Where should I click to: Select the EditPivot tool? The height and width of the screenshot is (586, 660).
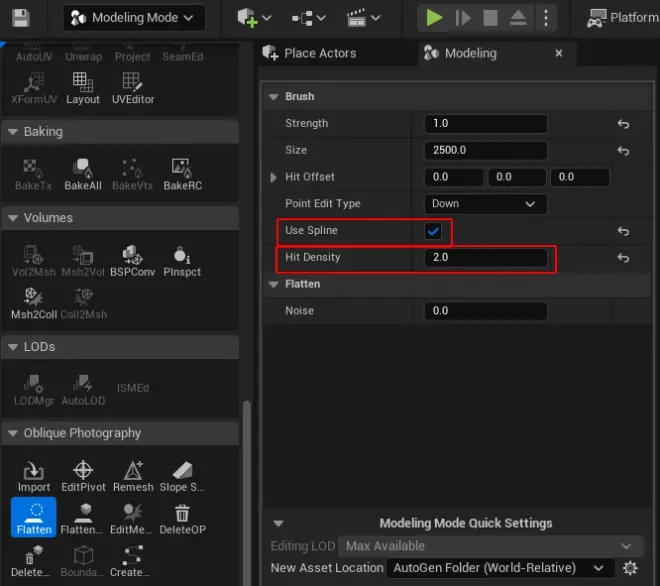83,476
